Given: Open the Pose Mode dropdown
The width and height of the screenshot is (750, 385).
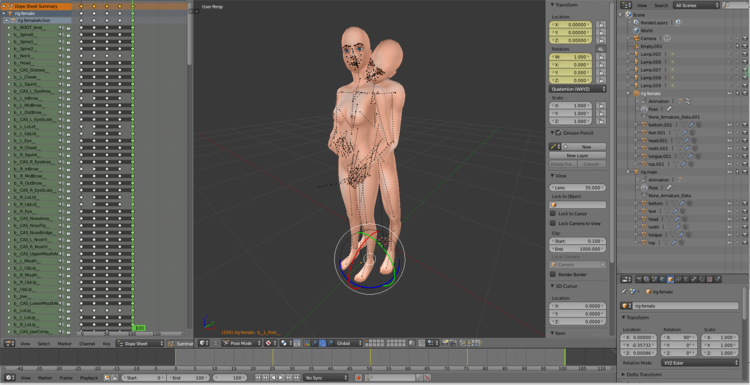Looking at the screenshot, I should pos(242,343).
